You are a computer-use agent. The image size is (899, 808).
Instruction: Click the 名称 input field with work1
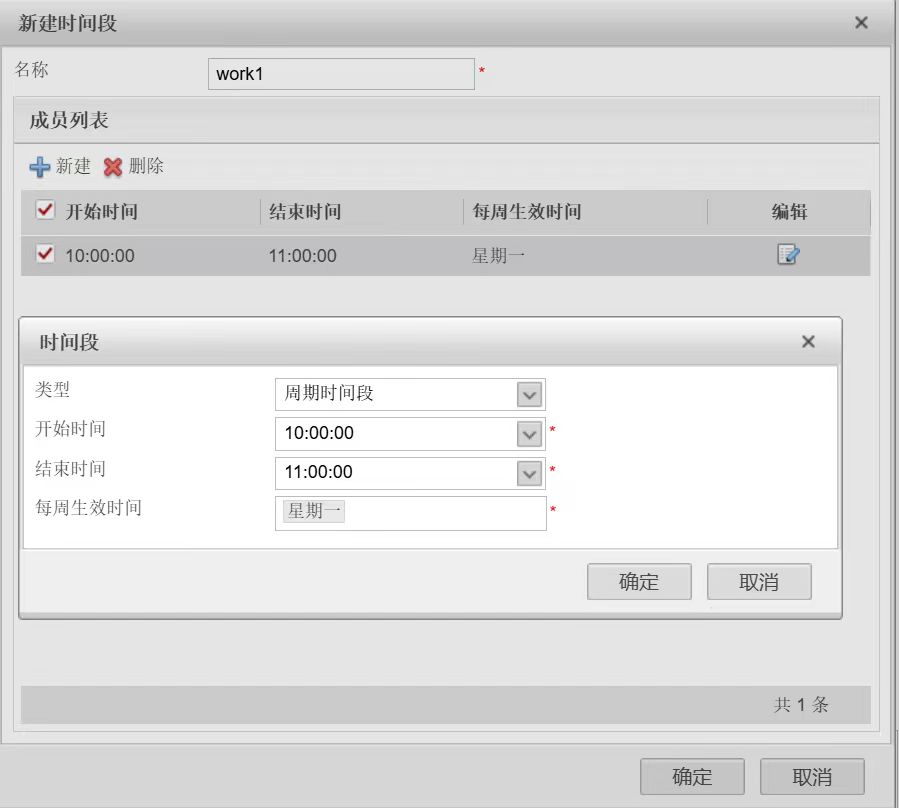click(x=341, y=74)
